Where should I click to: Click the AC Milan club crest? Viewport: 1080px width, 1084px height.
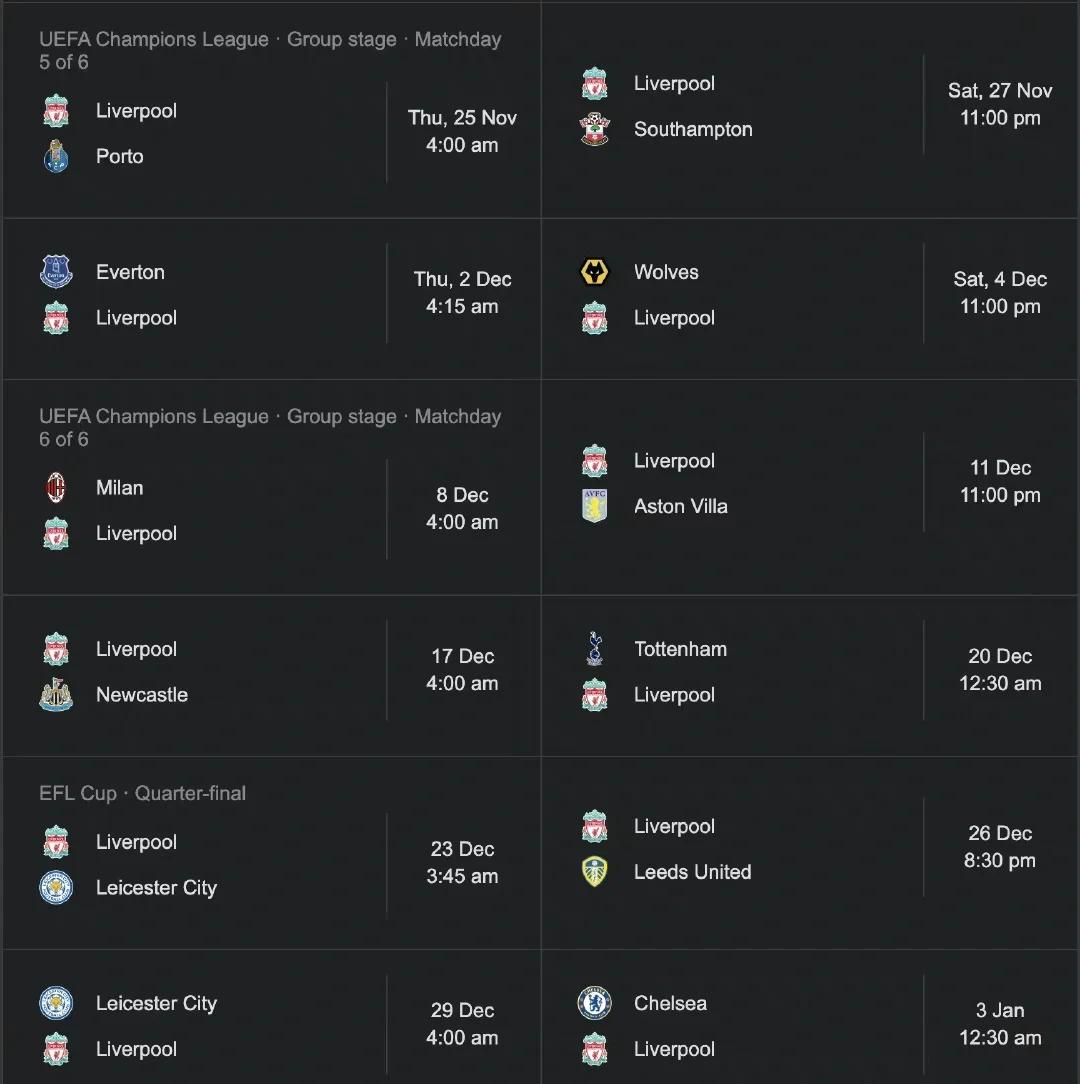56,487
